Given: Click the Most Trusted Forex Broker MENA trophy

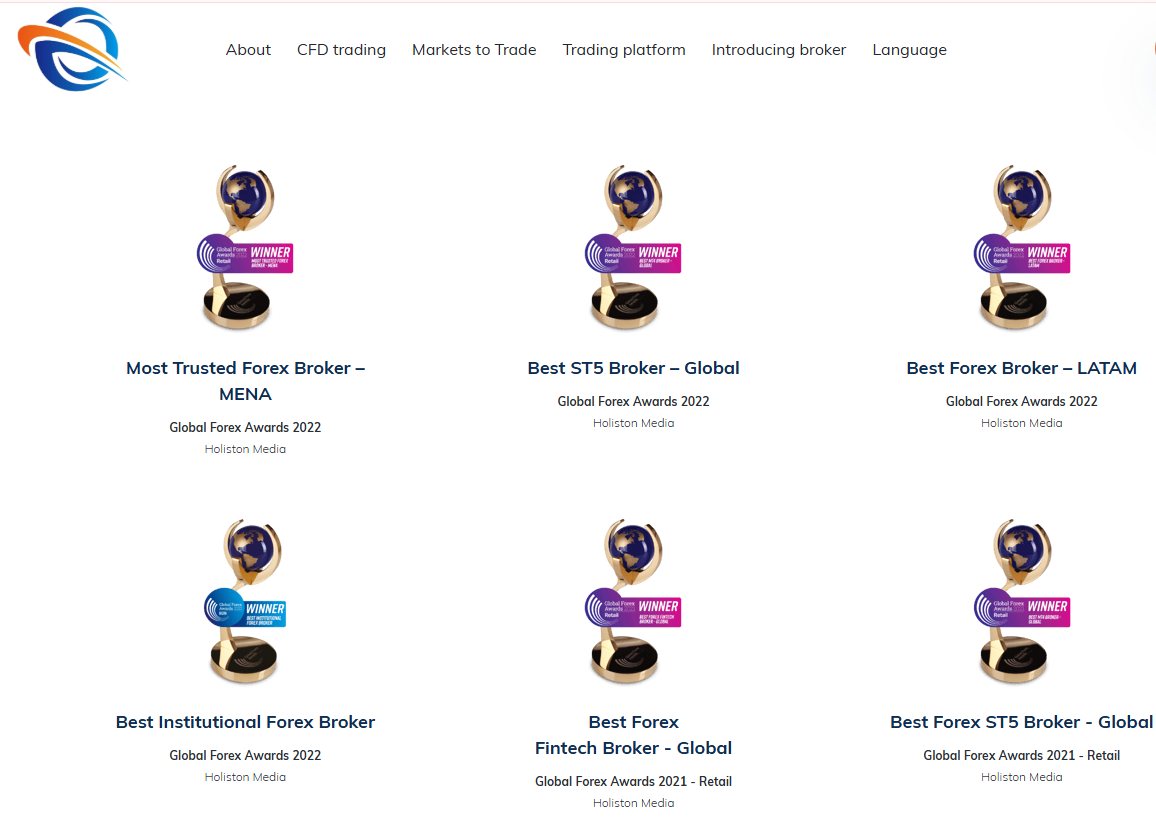Looking at the screenshot, I should click(x=244, y=248).
